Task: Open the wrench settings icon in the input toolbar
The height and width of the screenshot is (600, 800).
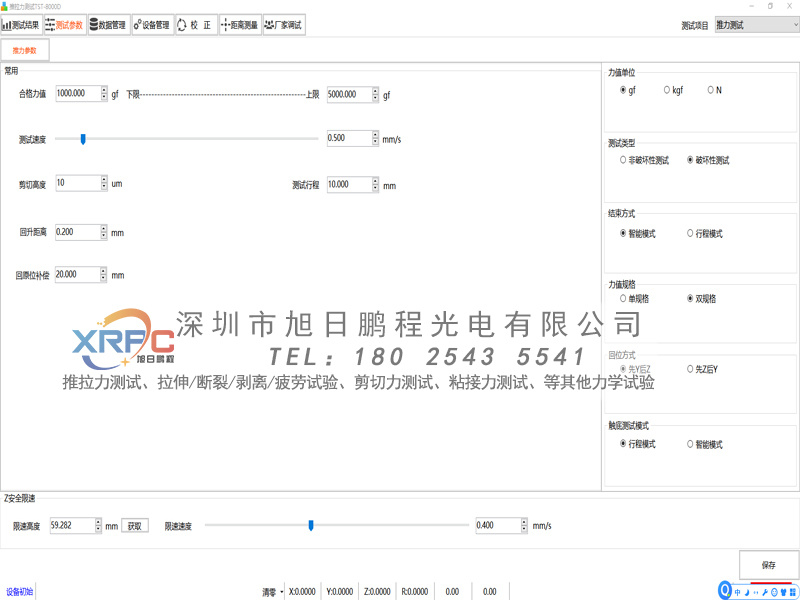Action: (765, 592)
